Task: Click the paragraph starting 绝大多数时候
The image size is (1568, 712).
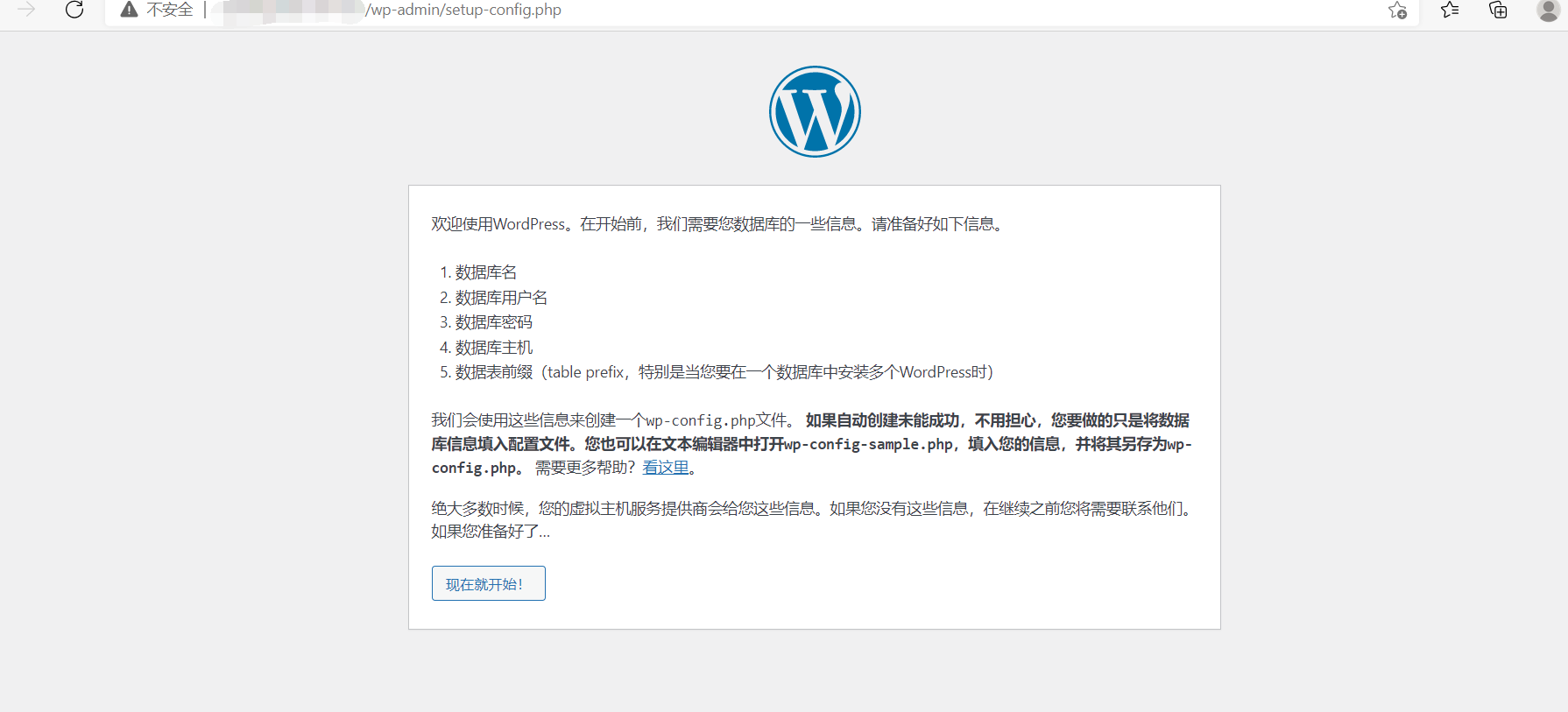Action: pyautogui.click(x=813, y=520)
